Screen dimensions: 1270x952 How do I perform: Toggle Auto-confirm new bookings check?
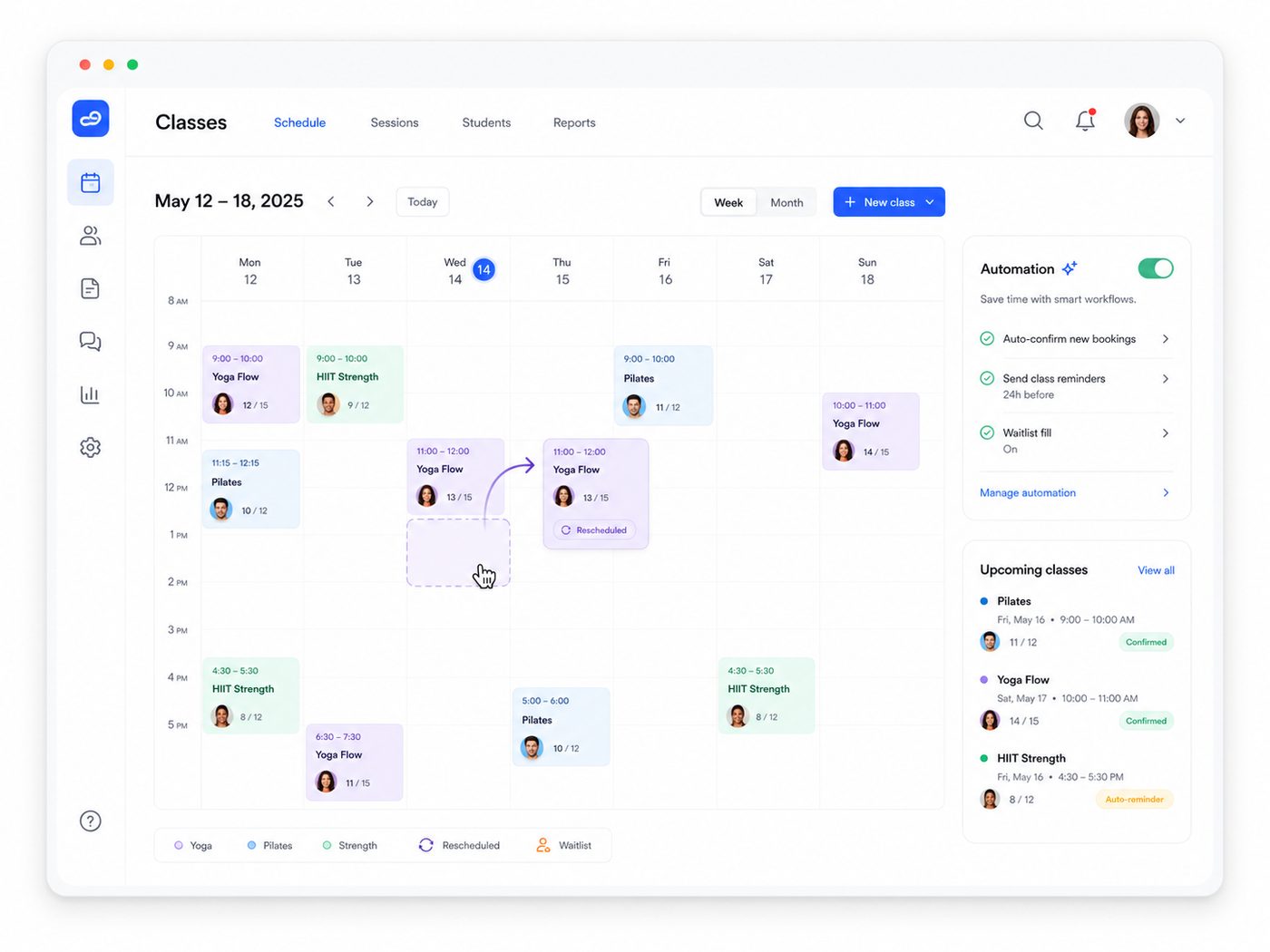pos(987,339)
